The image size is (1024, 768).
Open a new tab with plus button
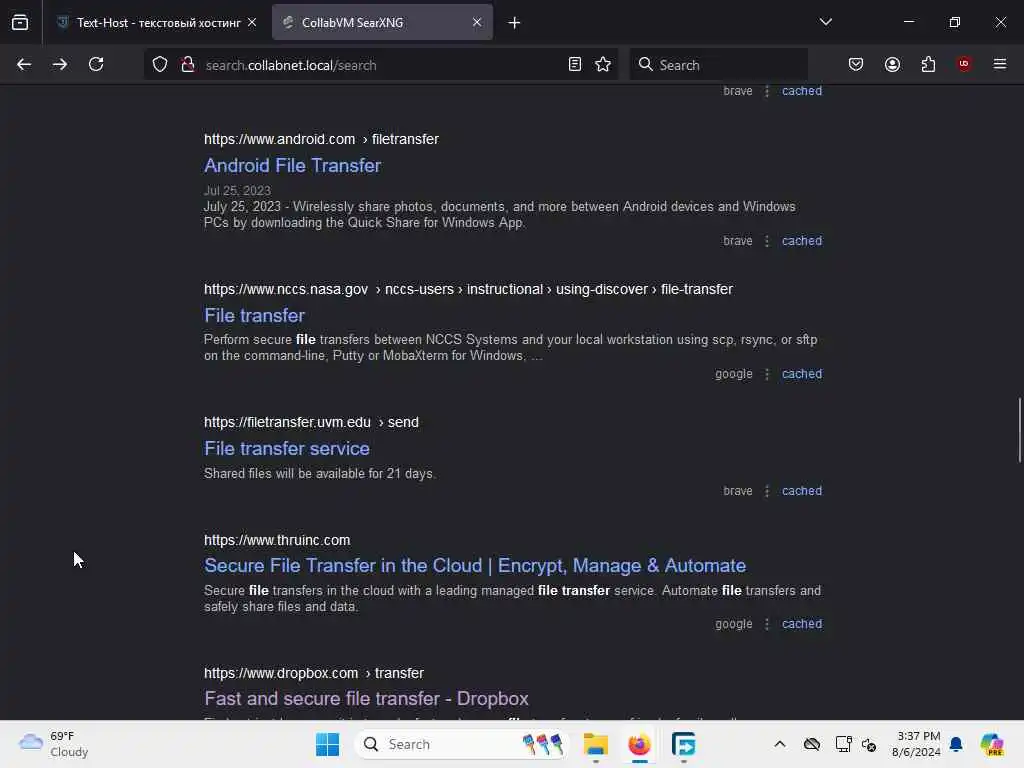tap(515, 23)
